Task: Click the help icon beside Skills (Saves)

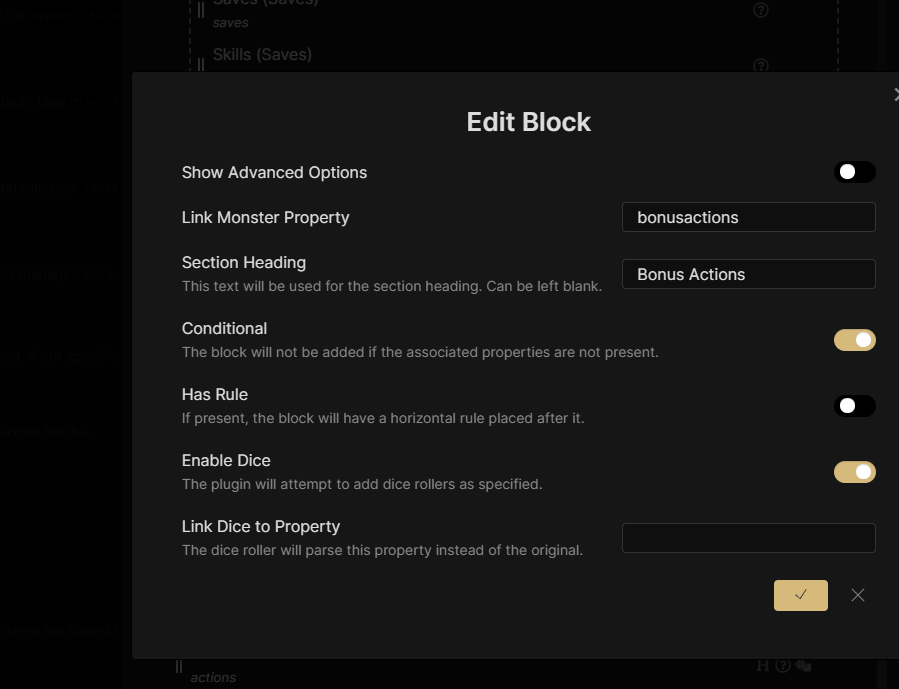Action: click(x=761, y=64)
